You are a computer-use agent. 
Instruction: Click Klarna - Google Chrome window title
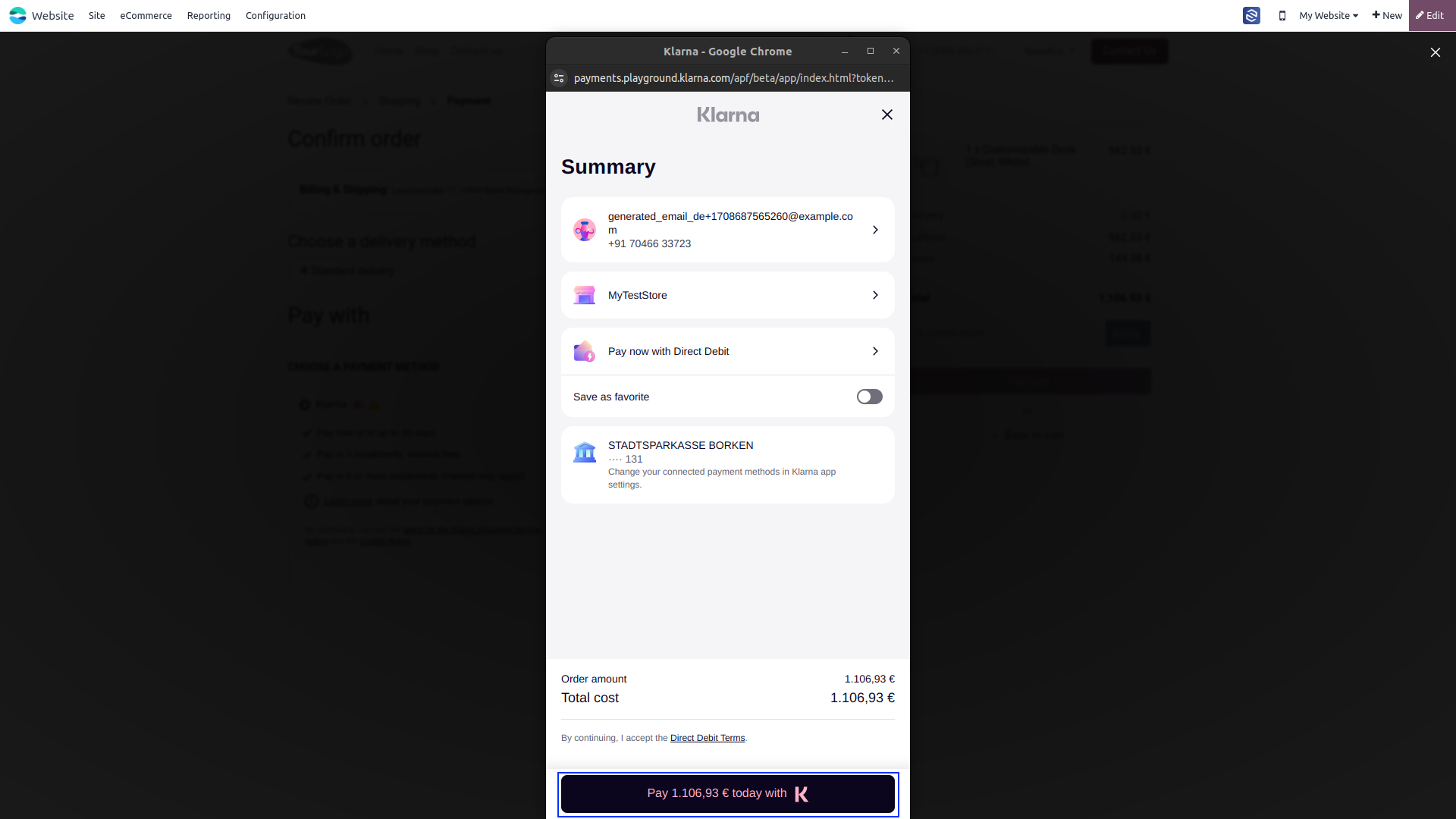click(727, 52)
